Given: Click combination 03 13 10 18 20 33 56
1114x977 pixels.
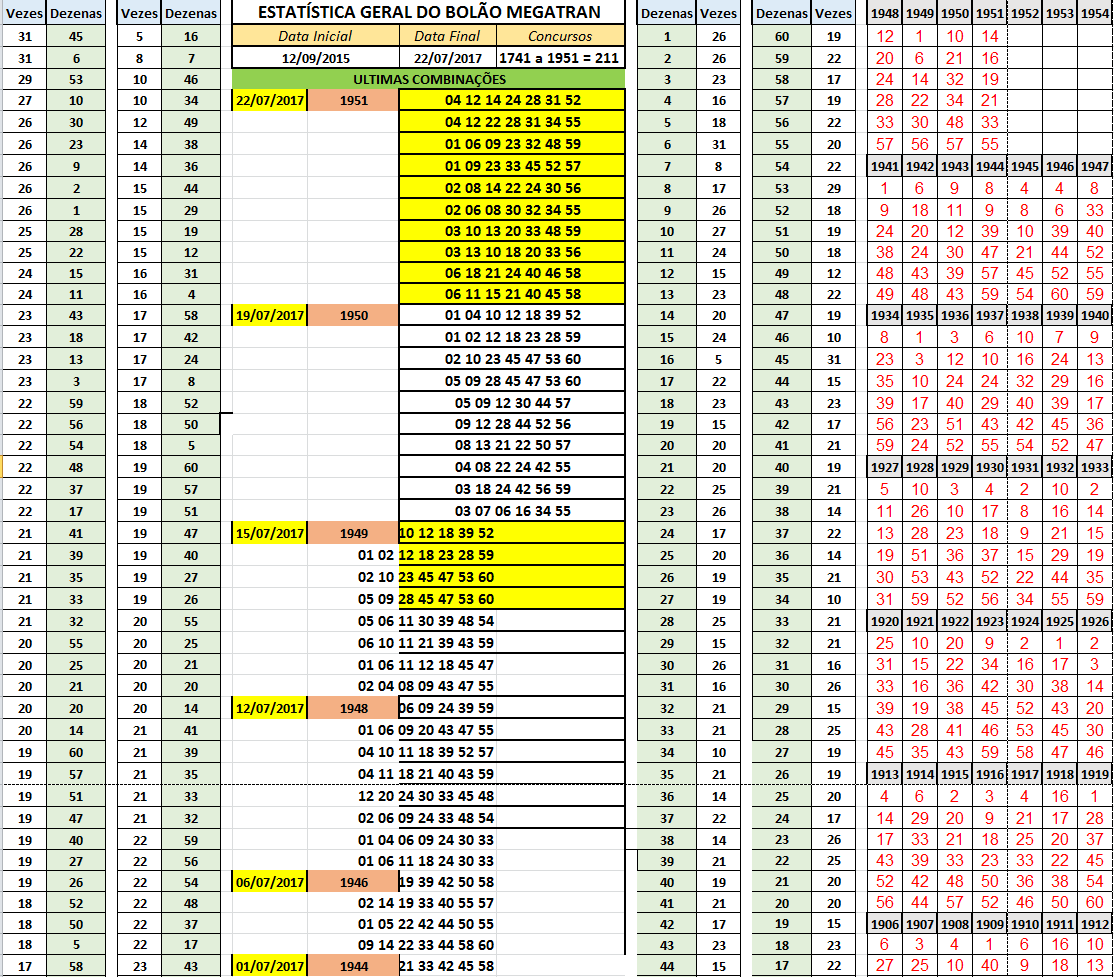Looking at the screenshot, I should (513, 252).
